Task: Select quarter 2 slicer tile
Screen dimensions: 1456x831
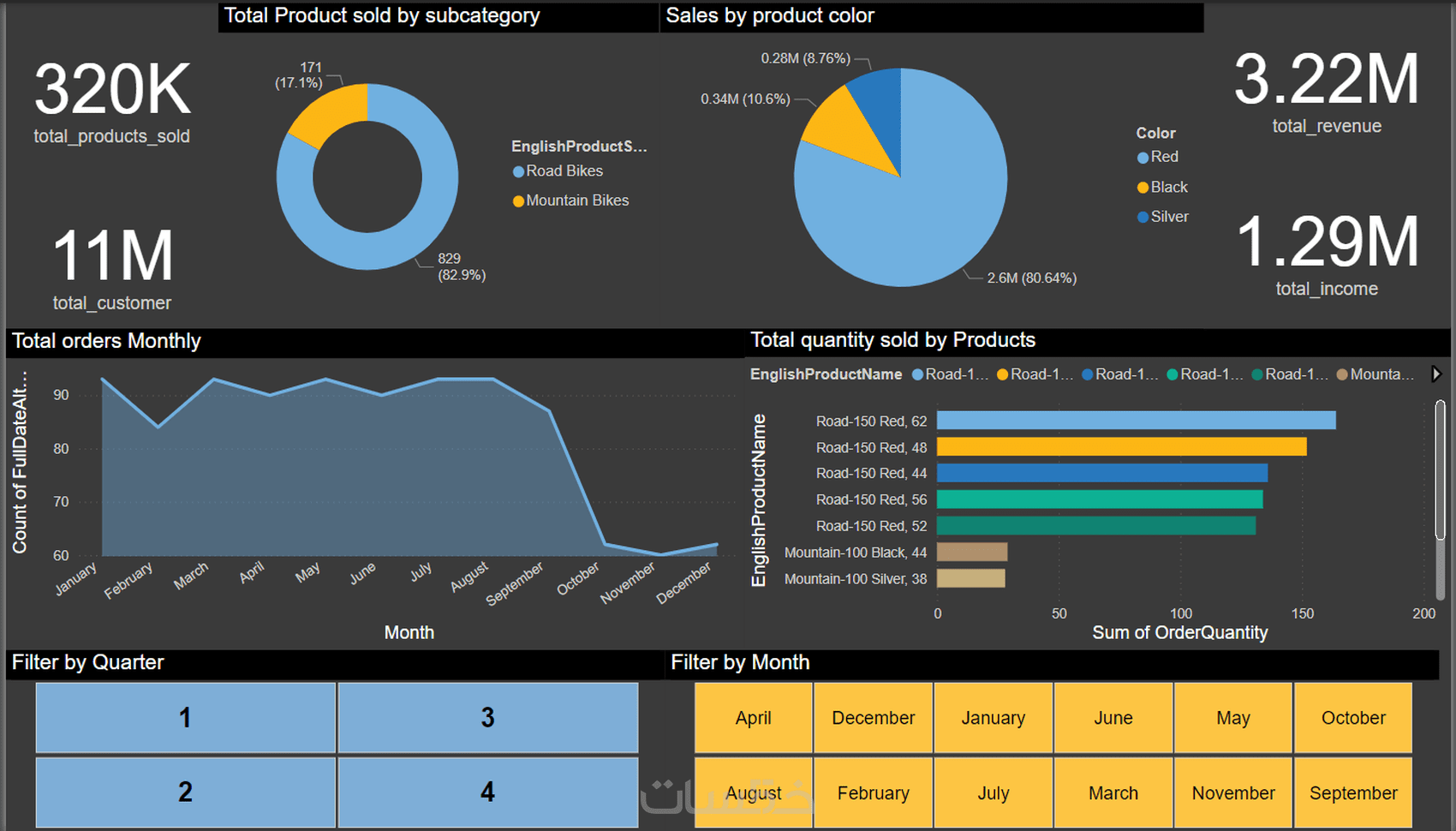Action: point(186,792)
